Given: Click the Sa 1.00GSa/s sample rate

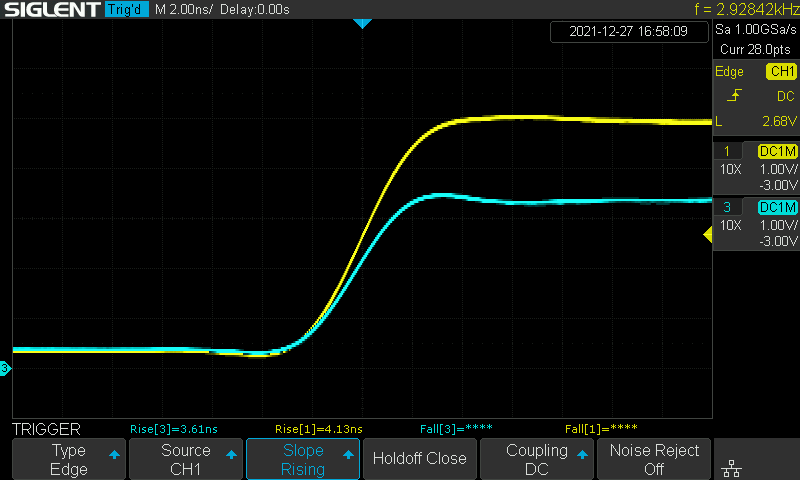Looking at the screenshot, I should (755, 29).
